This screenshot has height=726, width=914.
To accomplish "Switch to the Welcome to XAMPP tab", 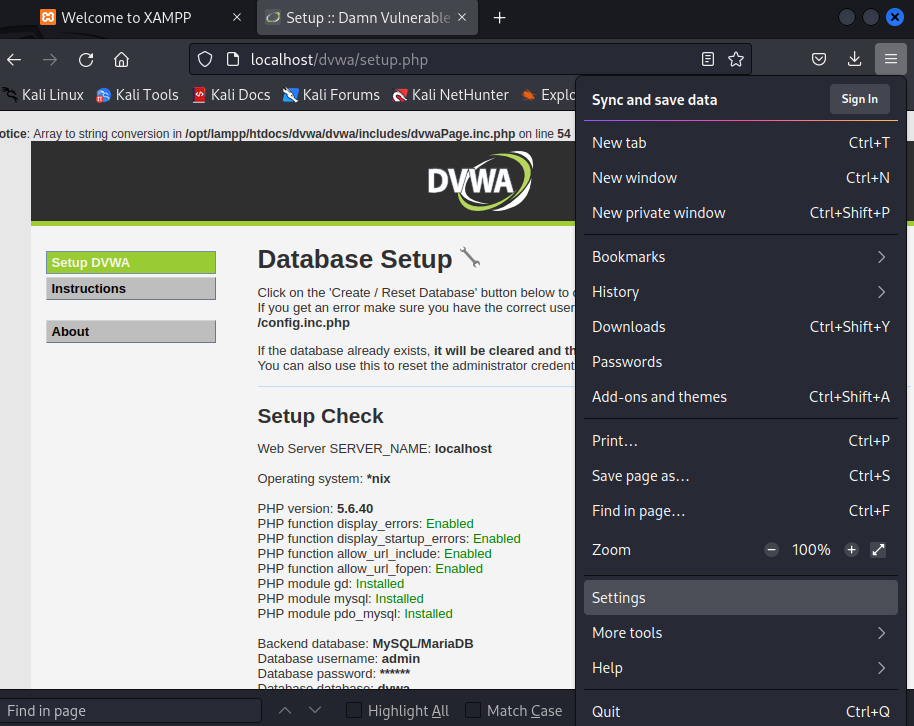I will pyautogui.click(x=127, y=17).
